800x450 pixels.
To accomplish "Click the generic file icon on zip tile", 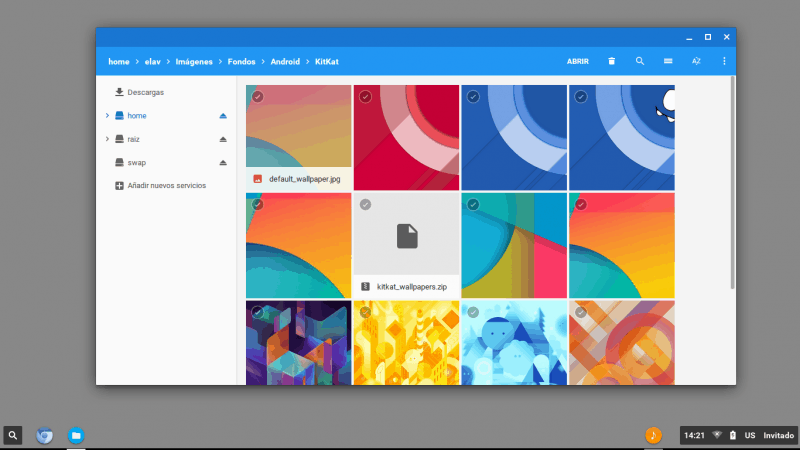I will pos(407,236).
